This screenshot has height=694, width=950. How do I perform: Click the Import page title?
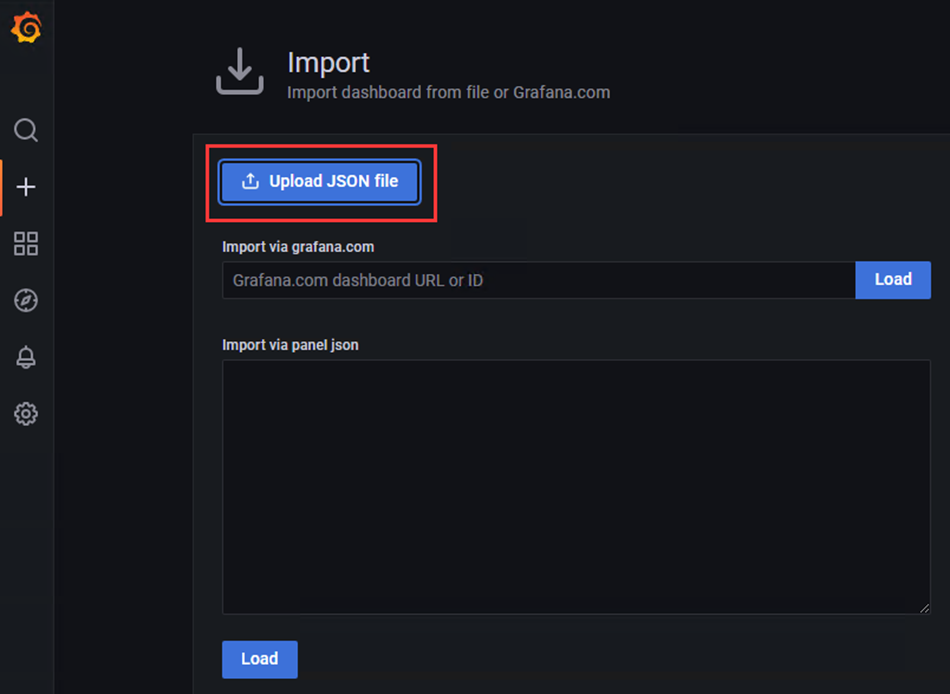pyautogui.click(x=328, y=62)
